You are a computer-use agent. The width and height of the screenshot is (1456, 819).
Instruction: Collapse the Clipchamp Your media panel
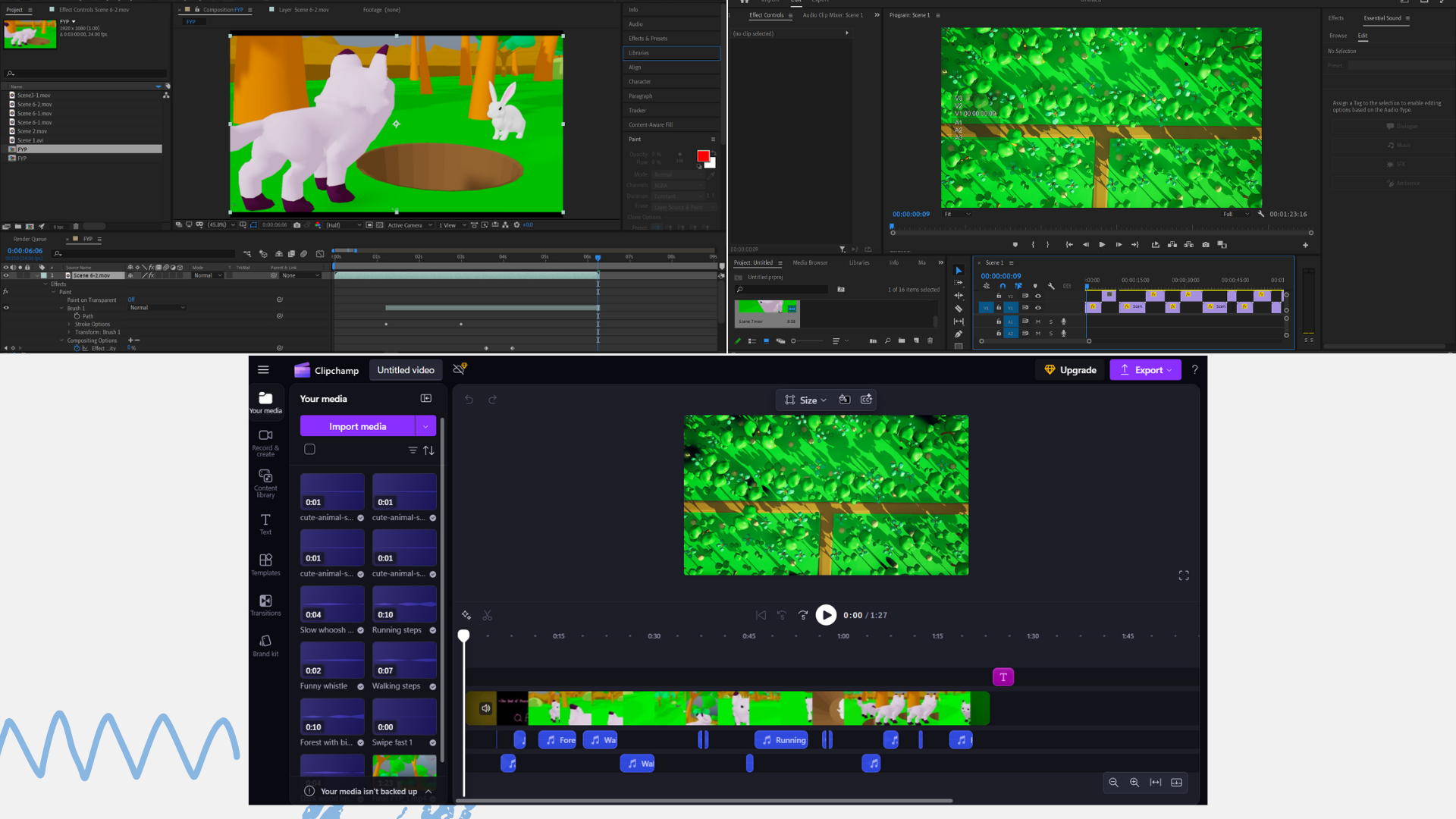(426, 398)
